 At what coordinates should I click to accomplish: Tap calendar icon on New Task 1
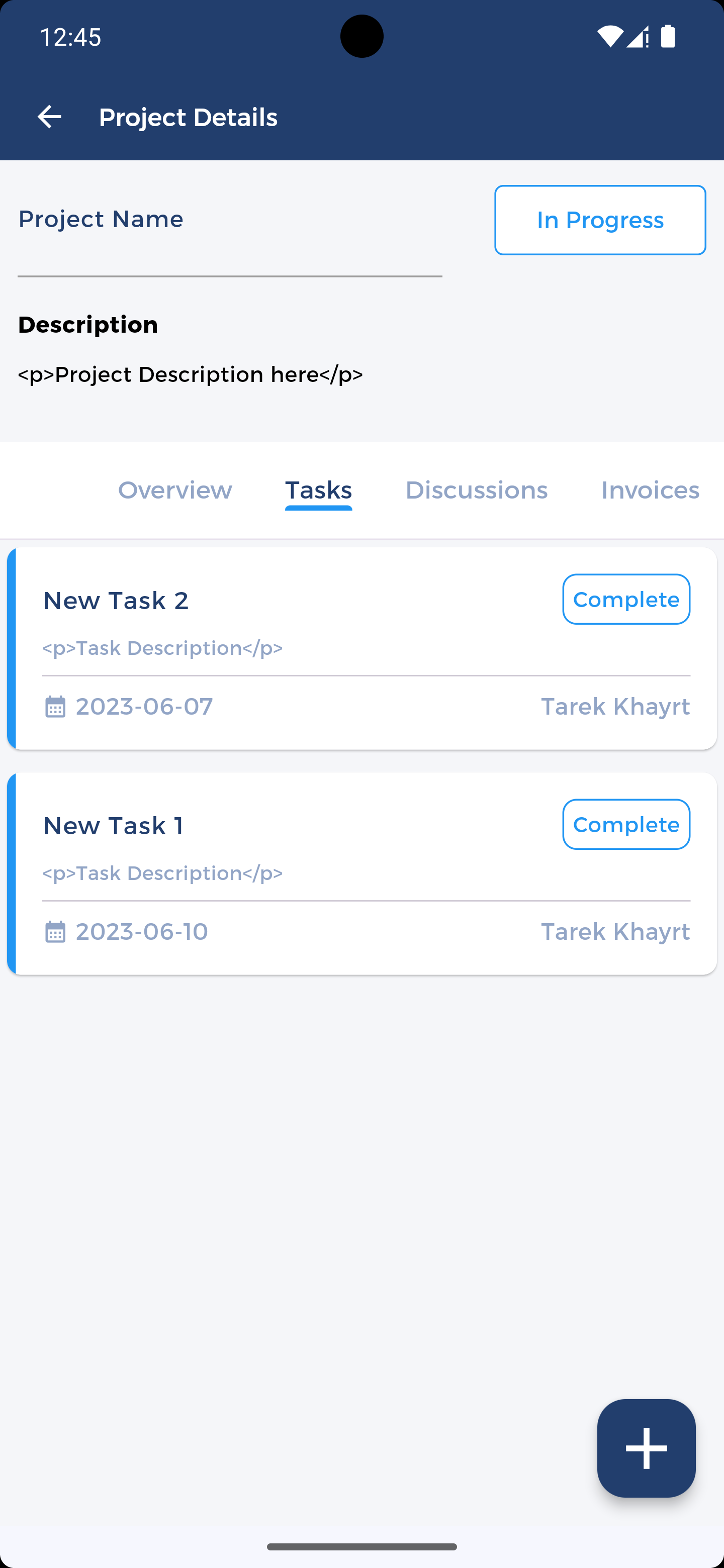pos(55,932)
